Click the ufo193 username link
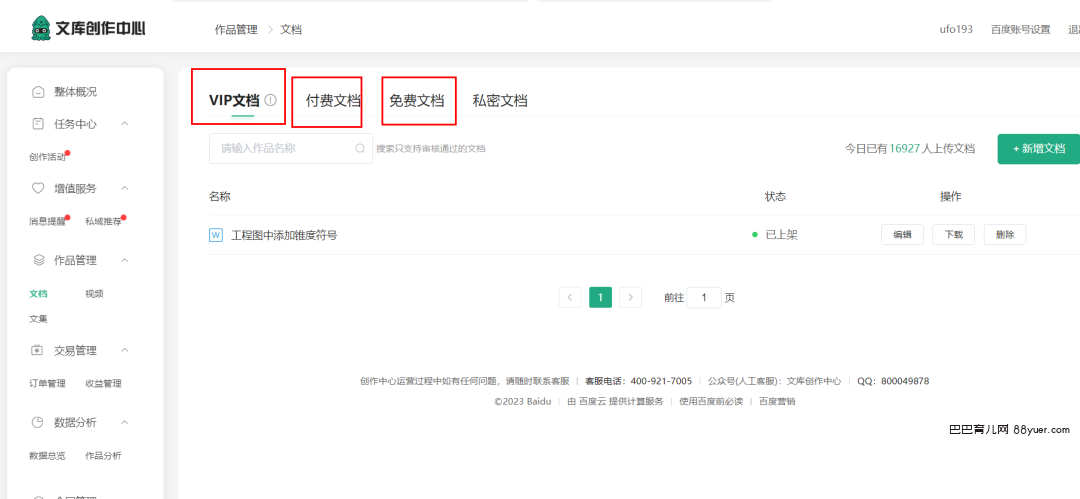The image size is (1080, 499). [956, 30]
